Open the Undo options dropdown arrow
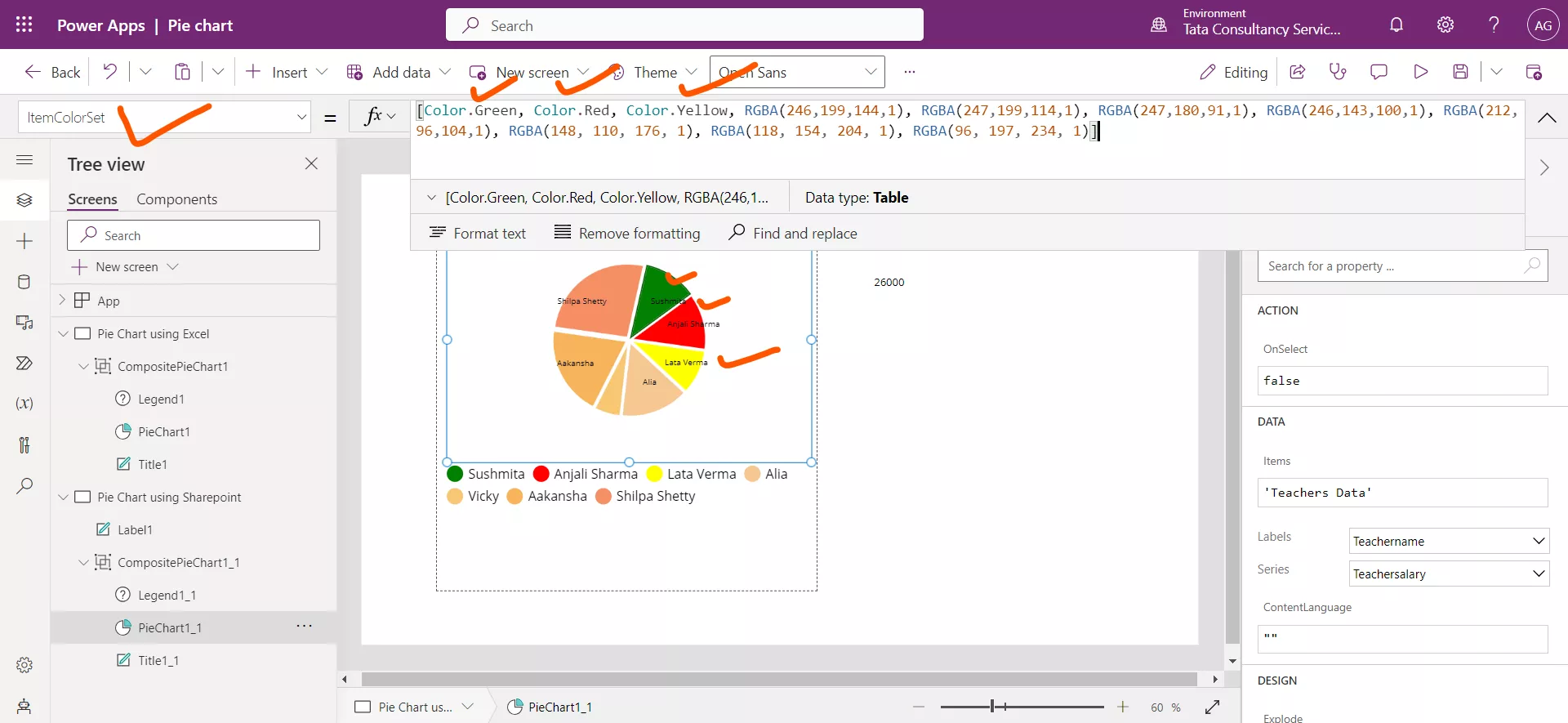The height and width of the screenshot is (723, 1568). pos(145,72)
